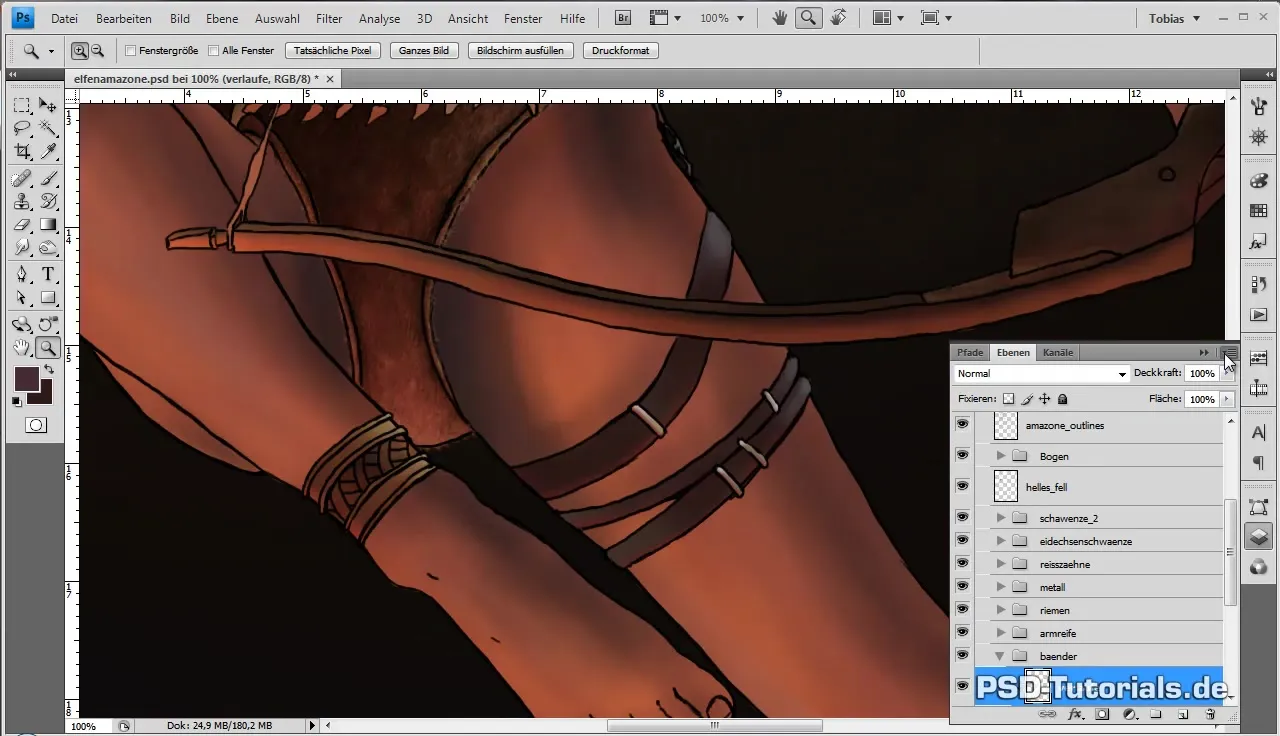The height and width of the screenshot is (736, 1280).
Task: Select the Clone Stamp tool
Action: [22, 201]
